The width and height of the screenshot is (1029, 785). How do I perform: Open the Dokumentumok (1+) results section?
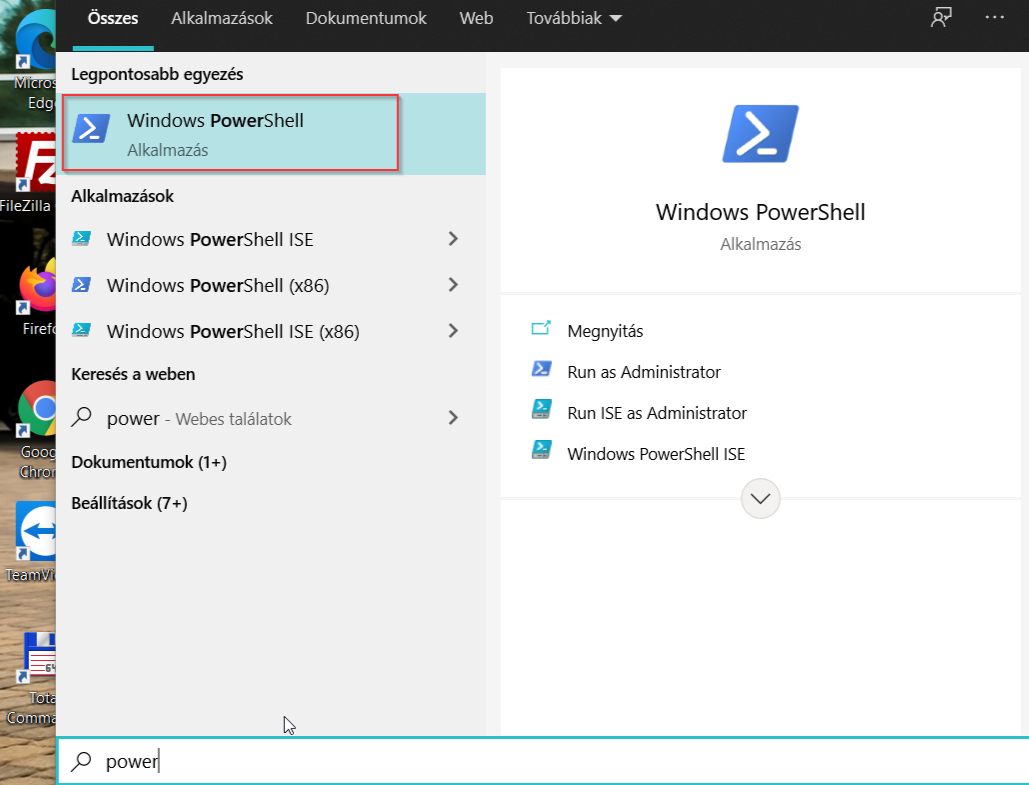(149, 463)
